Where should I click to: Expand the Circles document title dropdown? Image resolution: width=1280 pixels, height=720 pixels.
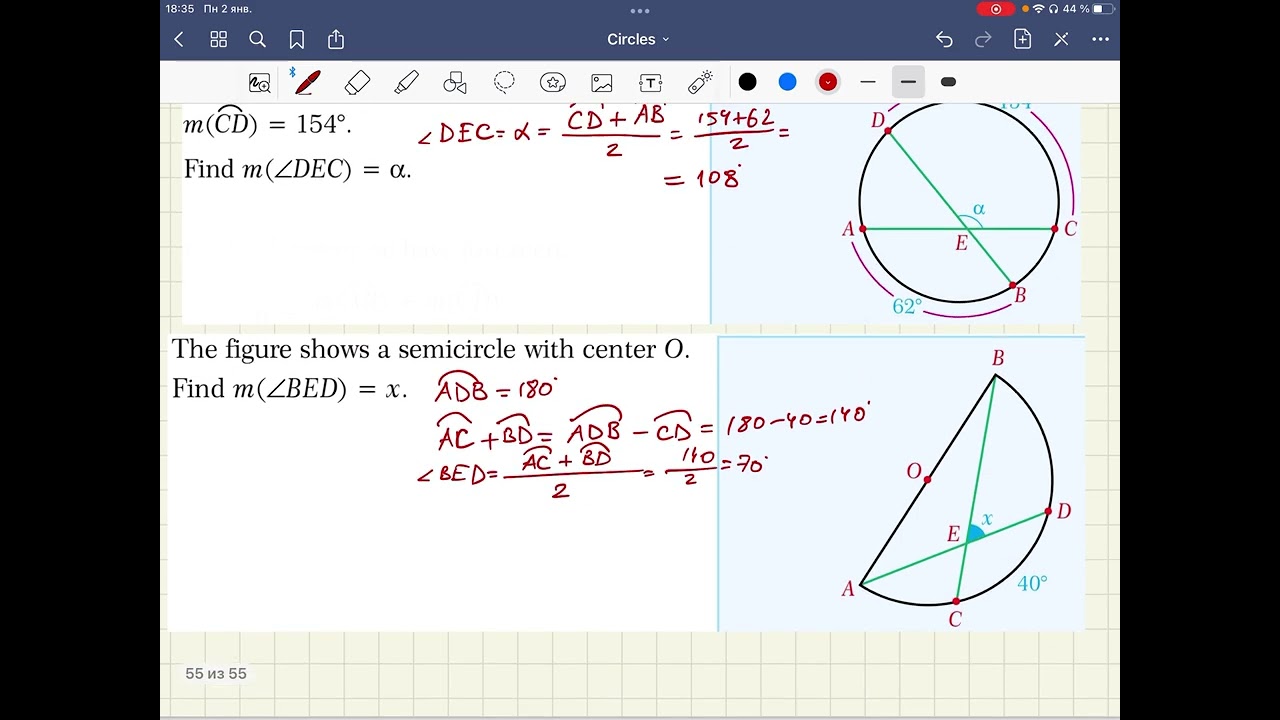(x=638, y=39)
